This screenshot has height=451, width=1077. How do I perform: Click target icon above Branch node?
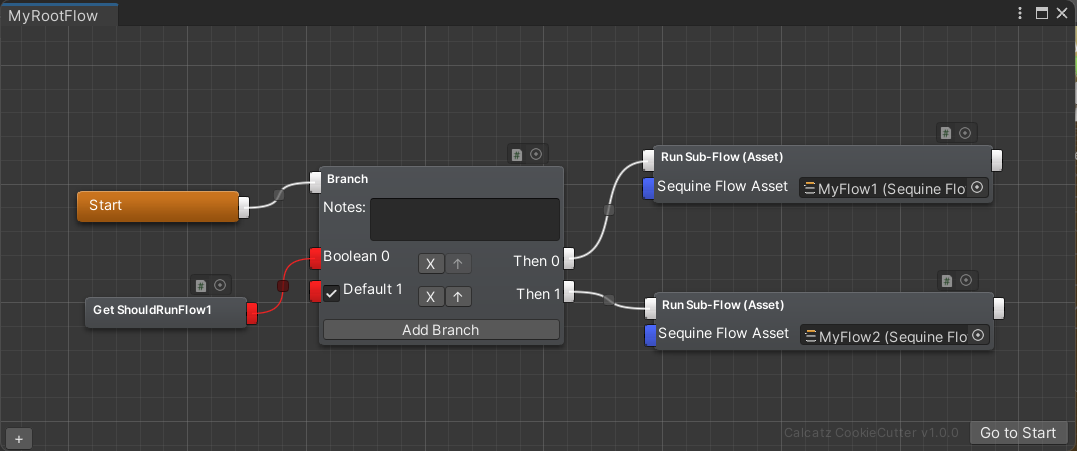coord(536,154)
